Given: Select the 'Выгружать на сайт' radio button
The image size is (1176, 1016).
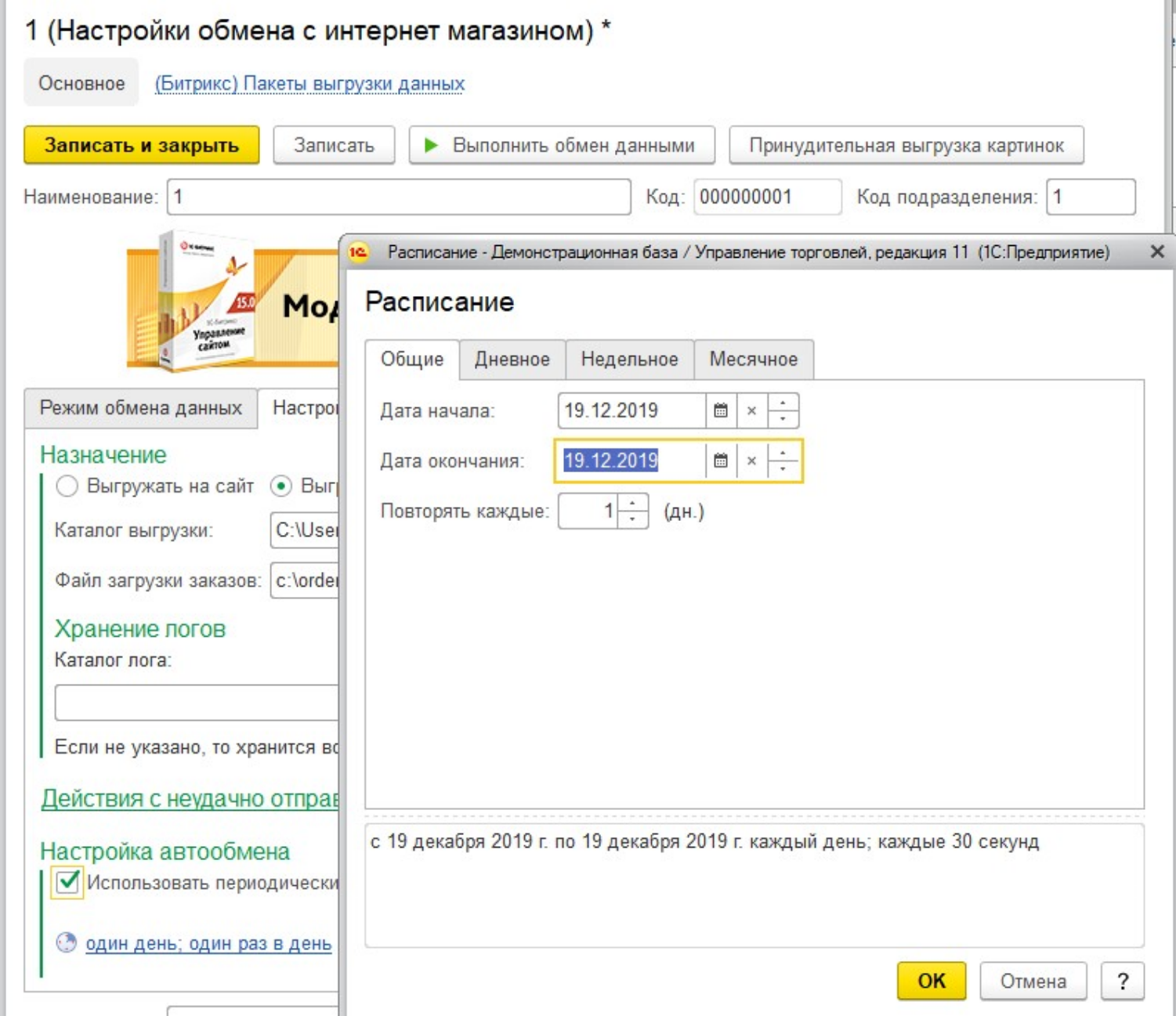Looking at the screenshot, I should click(x=67, y=486).
